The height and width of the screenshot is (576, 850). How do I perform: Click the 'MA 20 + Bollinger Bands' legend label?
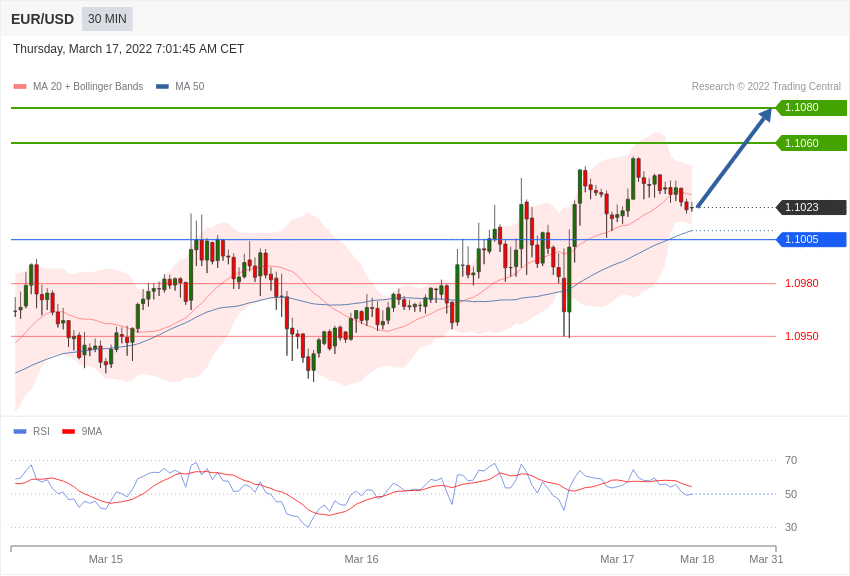88,86
